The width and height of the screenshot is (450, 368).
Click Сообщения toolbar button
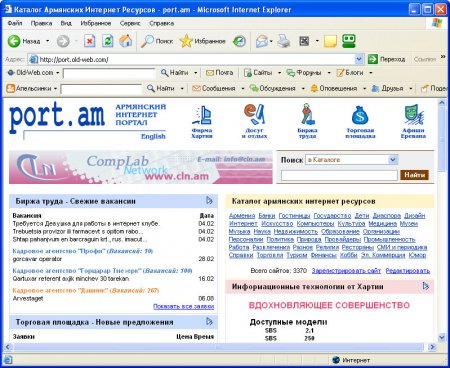(214, 88)
